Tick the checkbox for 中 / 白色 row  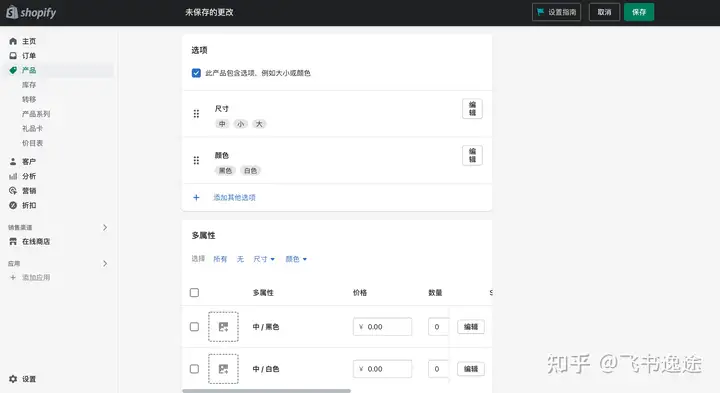point(194,369)
